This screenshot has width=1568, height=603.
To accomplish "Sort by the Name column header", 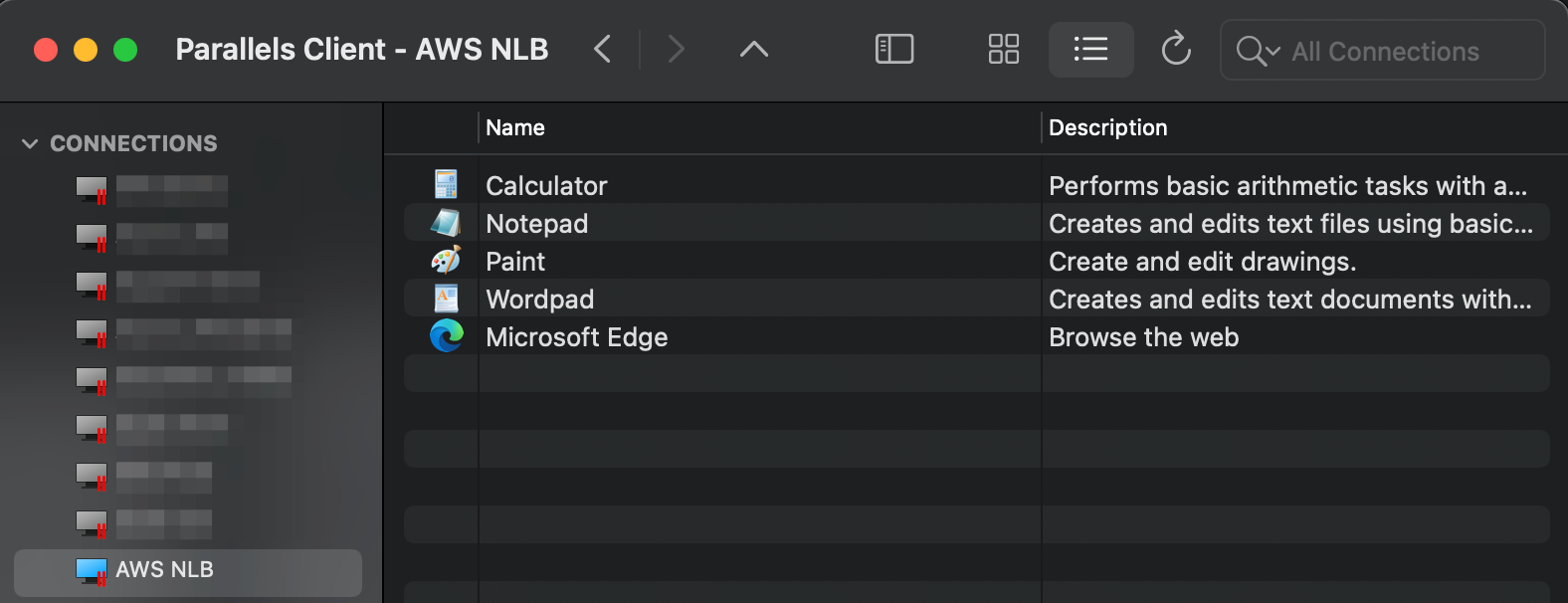I will coord(515,128).
